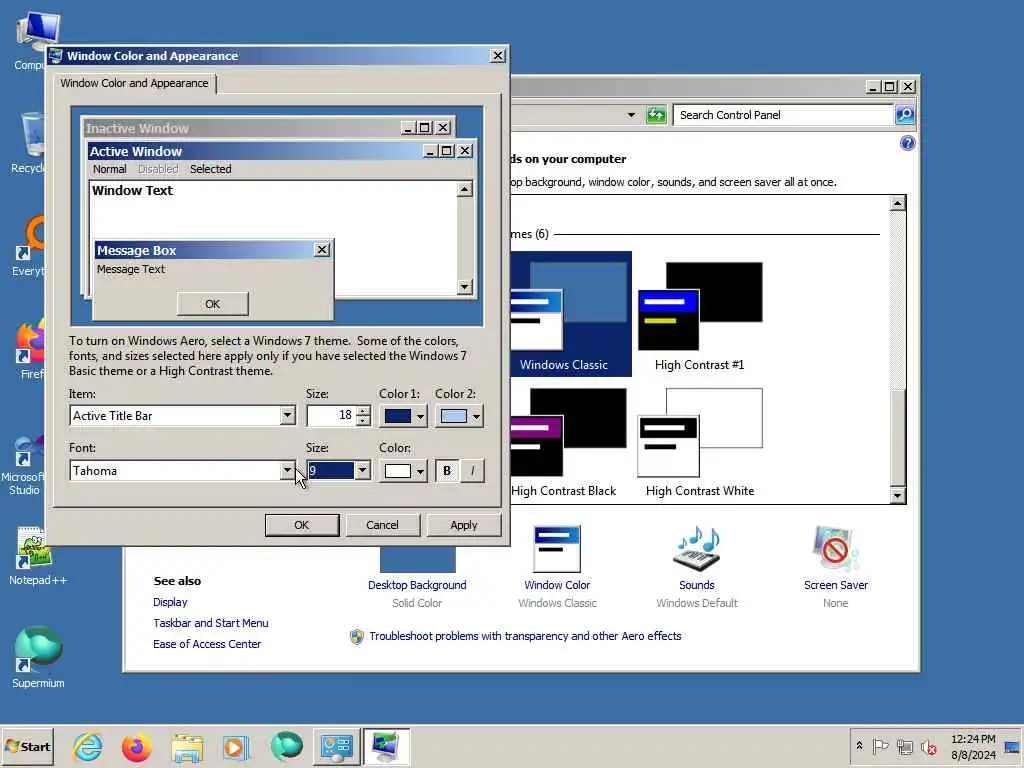The height and width of the screenshot is (768, 1024).
Task: Open the Supermium desktop shortcut
Action: click(38, 657)
